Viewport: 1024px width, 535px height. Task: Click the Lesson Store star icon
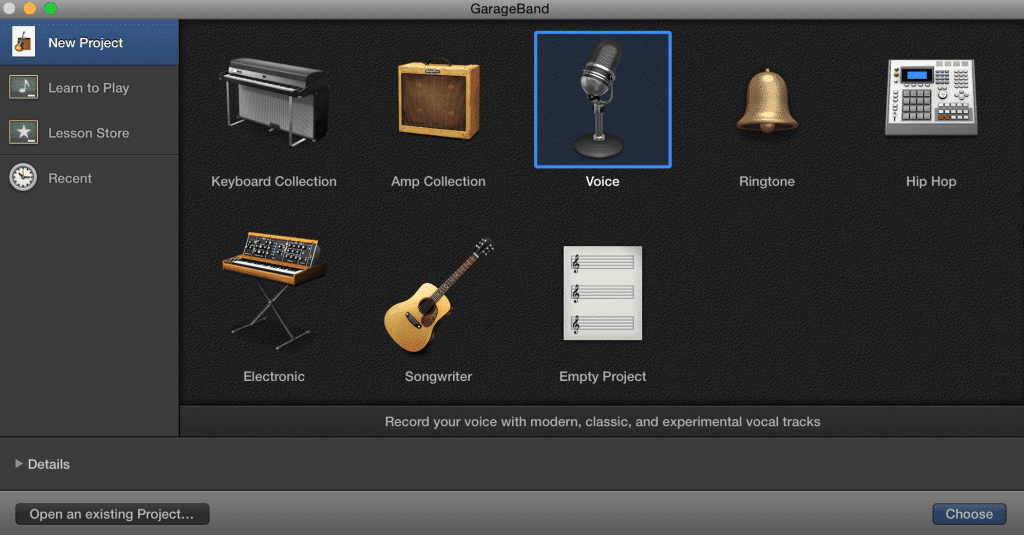coord(24,133)
